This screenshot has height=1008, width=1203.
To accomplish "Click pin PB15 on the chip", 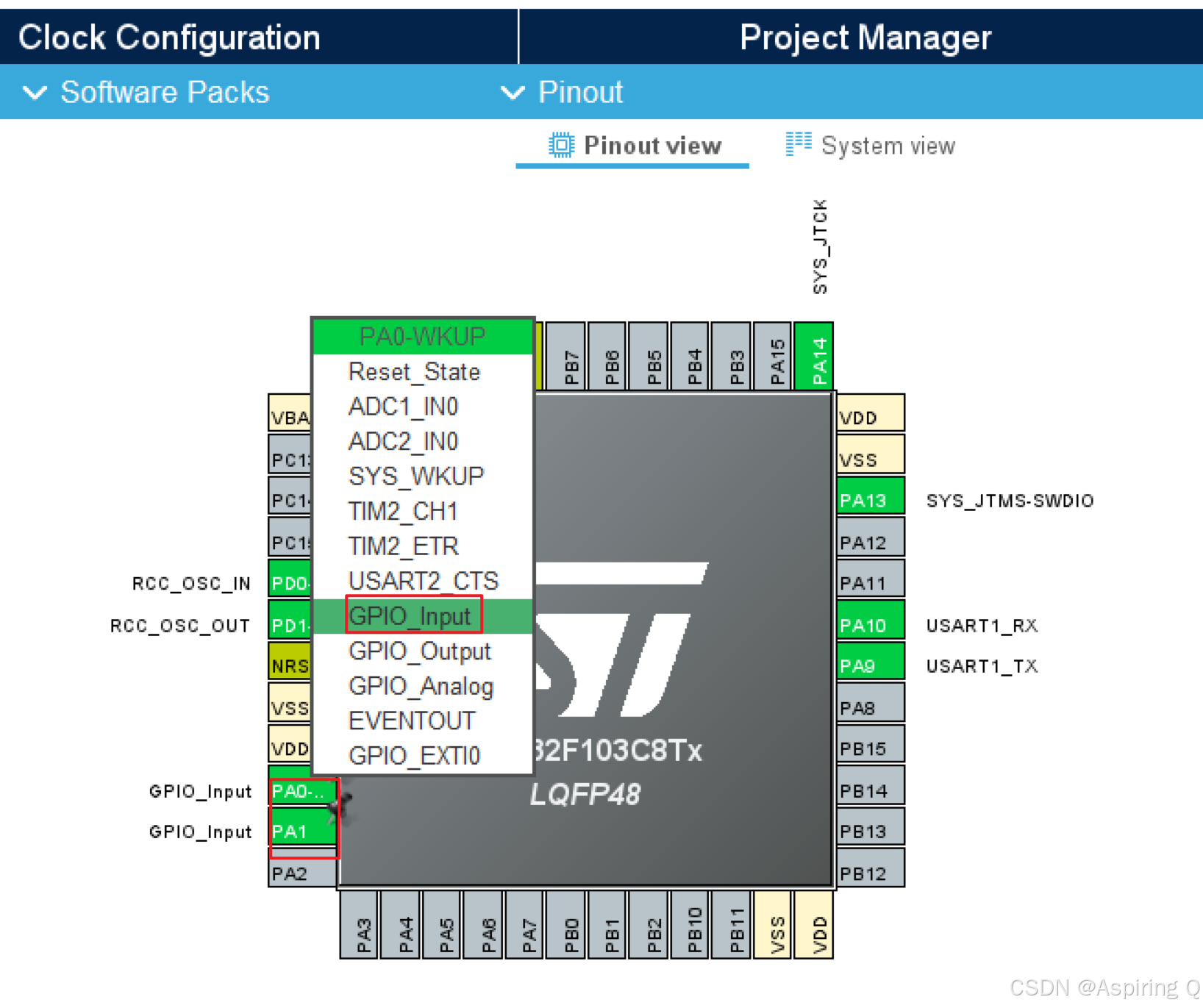I will point(871,744).
